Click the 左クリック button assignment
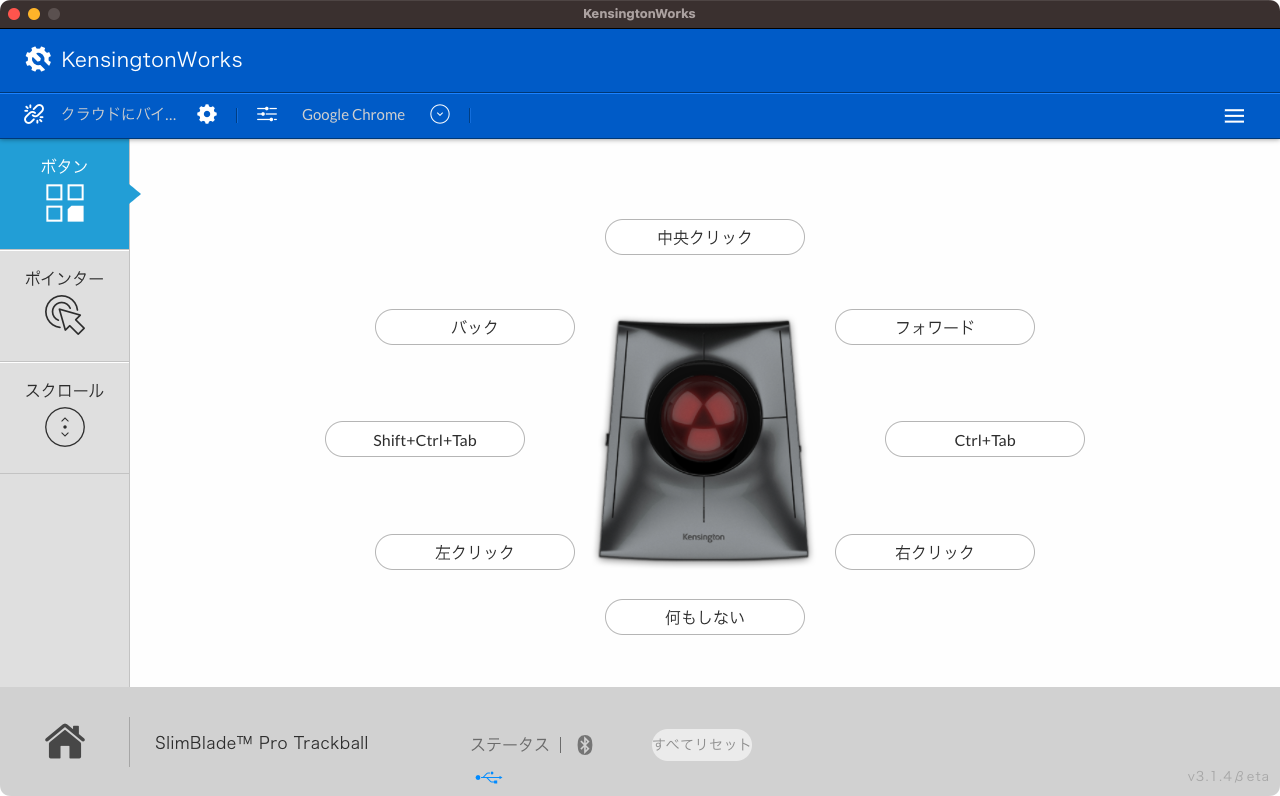Screen dimensions: 1280x796 tap(475, 552)
